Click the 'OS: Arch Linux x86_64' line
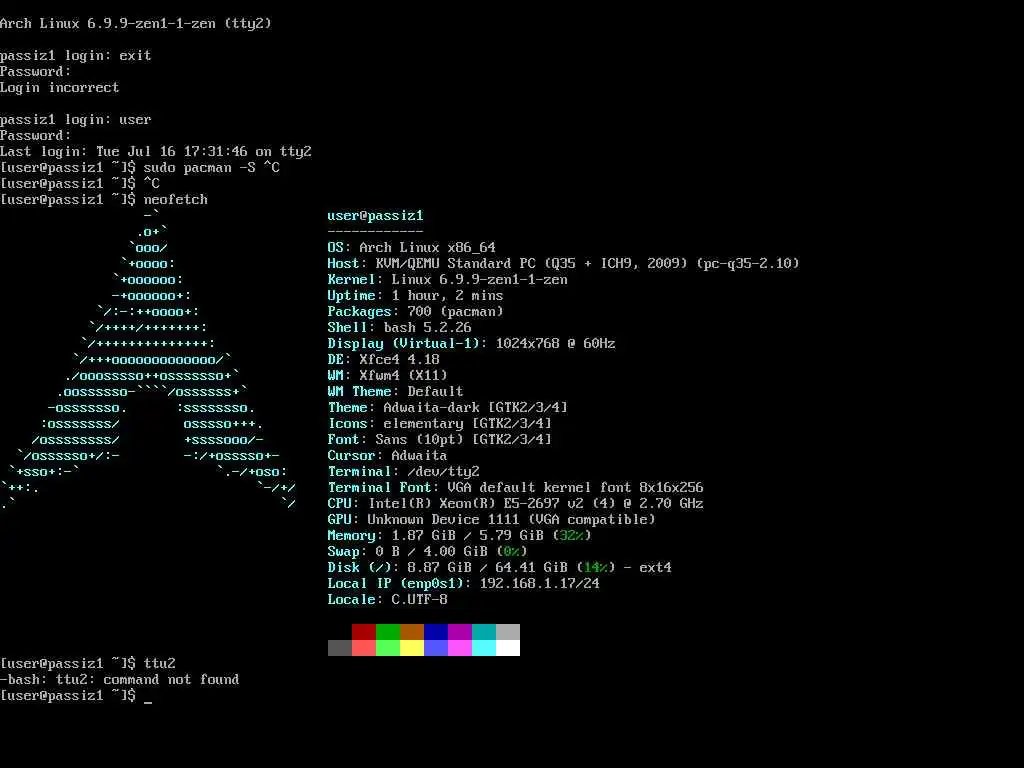 point(411,248)
